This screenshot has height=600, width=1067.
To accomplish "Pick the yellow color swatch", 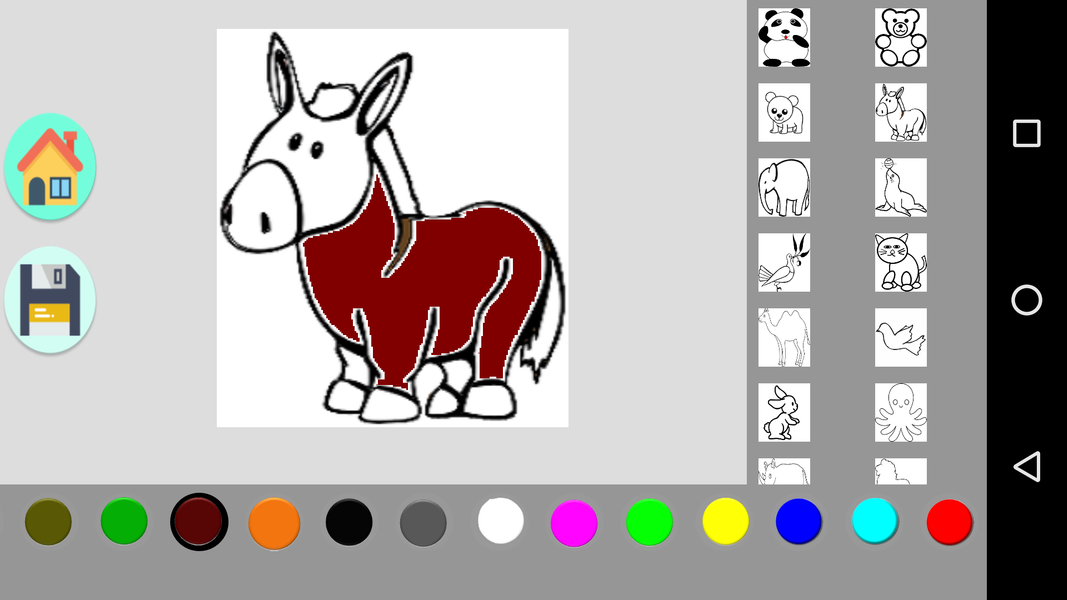I will [x=724, y=520].
